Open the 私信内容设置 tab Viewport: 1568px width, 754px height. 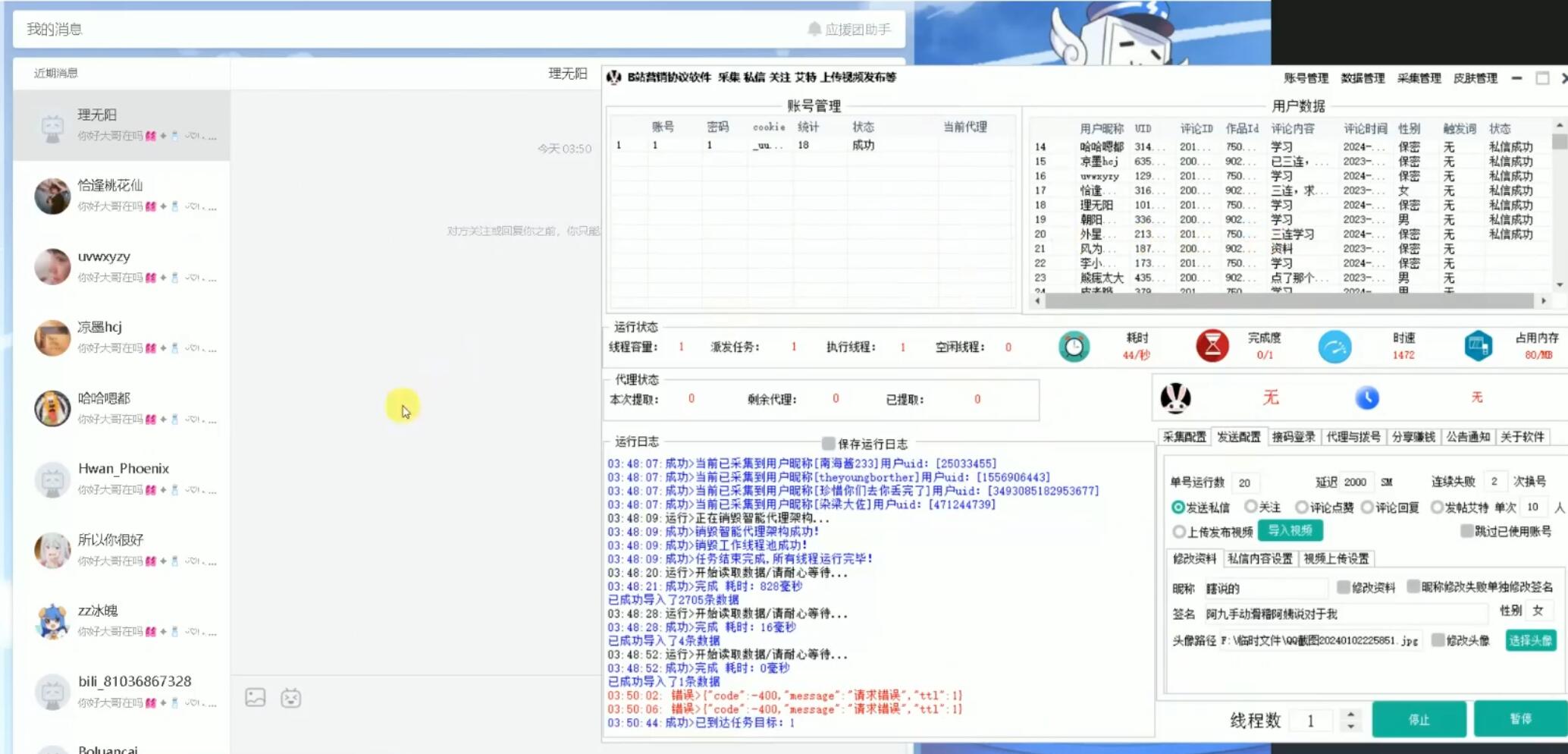click(1259, 559)
